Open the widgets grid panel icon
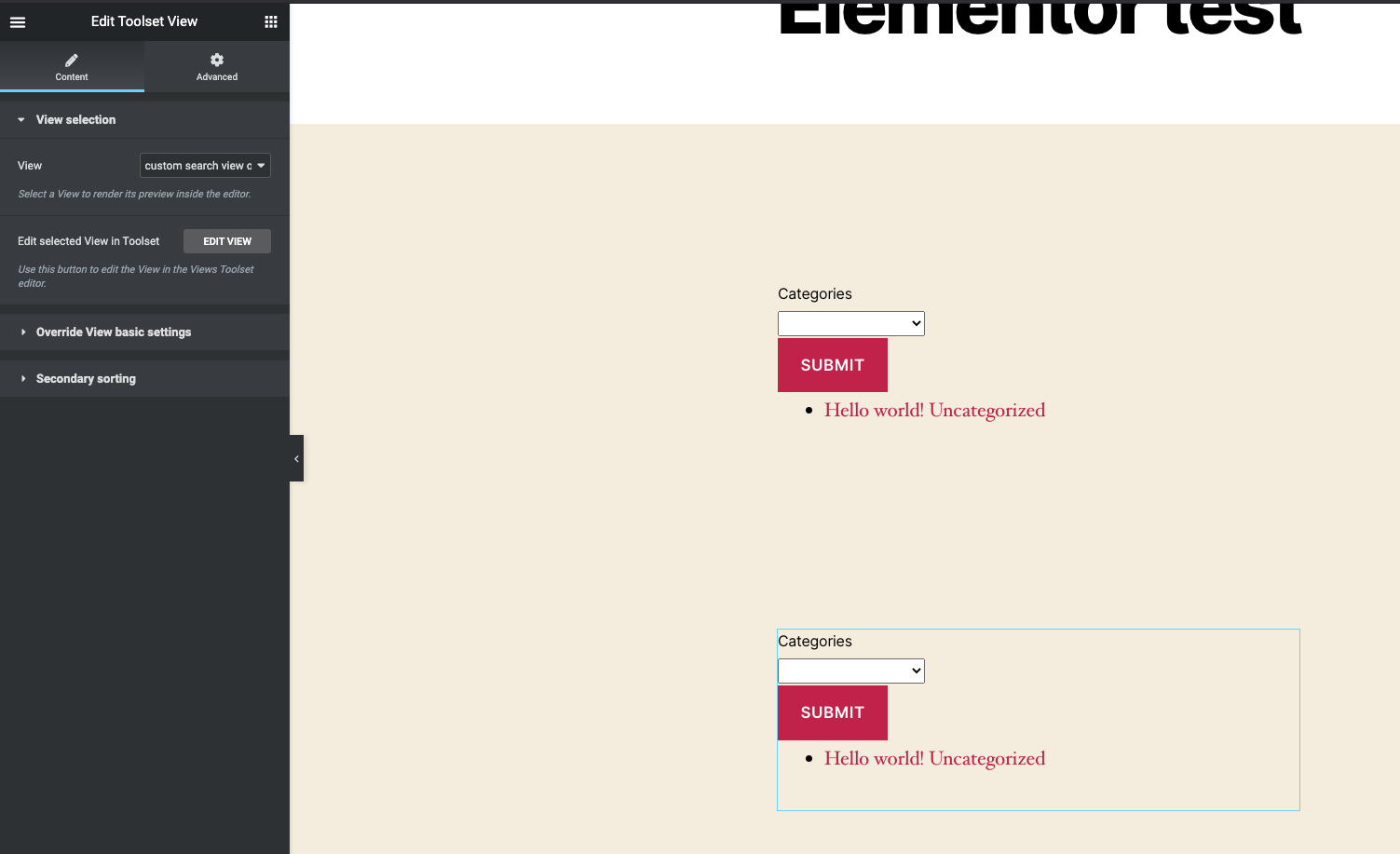The height and width of the screenshot is (854, 1400). (x=271, y=21)
